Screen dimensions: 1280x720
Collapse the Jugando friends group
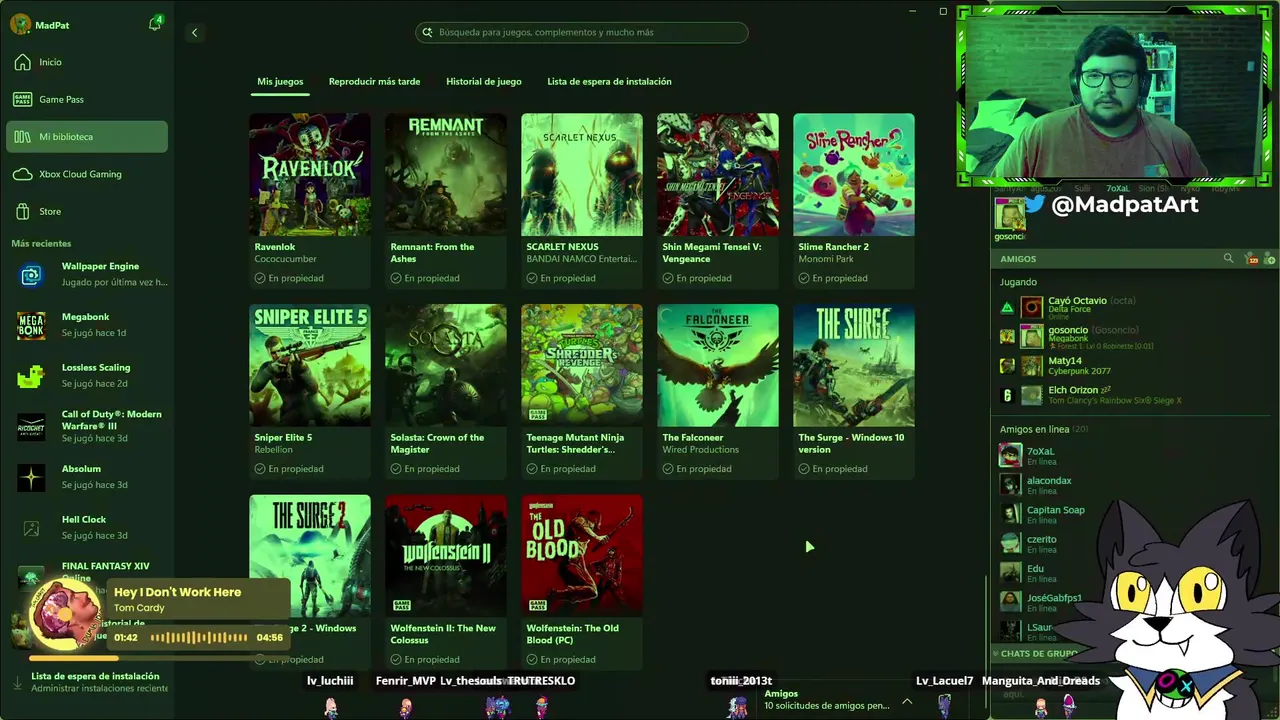1018,282
